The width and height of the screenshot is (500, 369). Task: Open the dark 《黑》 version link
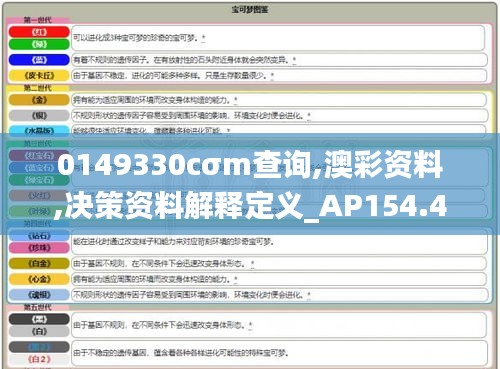tap(39, 319)
